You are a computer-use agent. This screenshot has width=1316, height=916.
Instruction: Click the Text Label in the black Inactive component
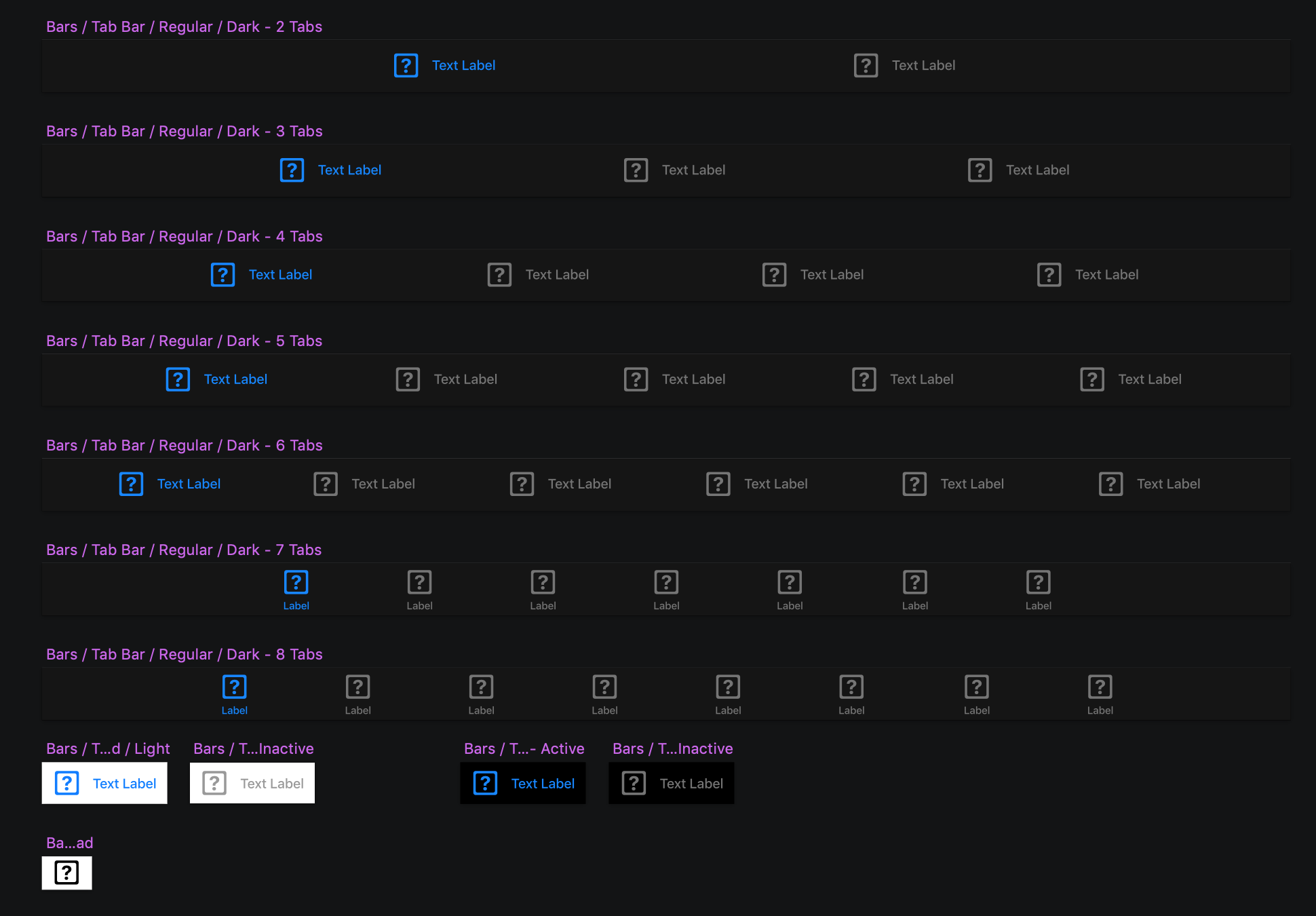click(x=692, y=784)
